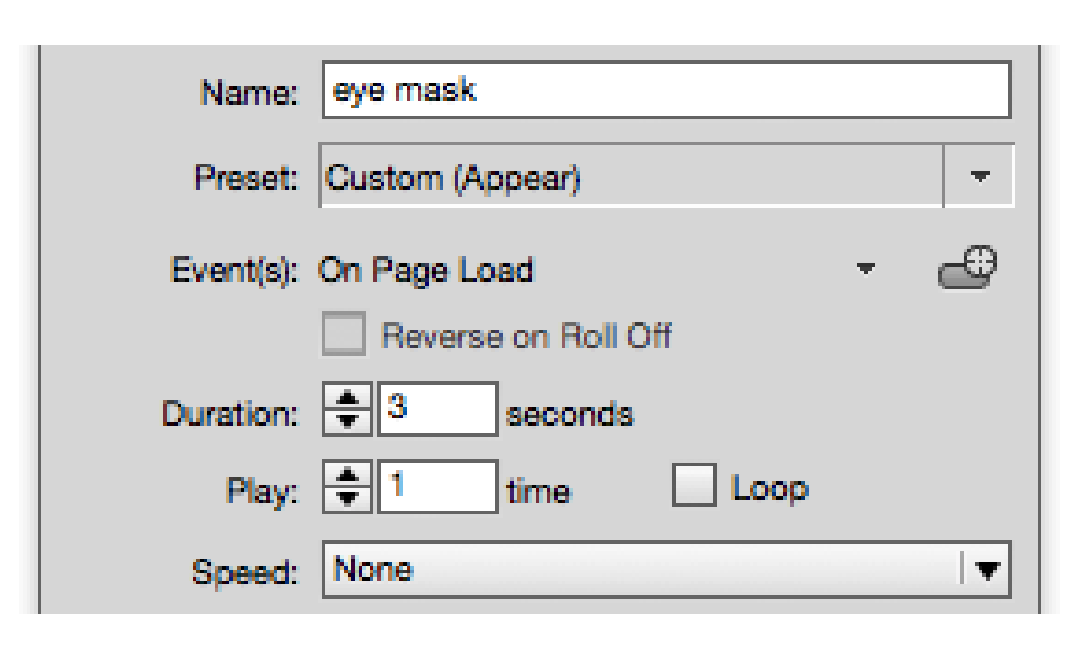The width and height of the screenshot is (1082, 648).
Task: Open the Preset dropdown arrow
Action: 978,177
